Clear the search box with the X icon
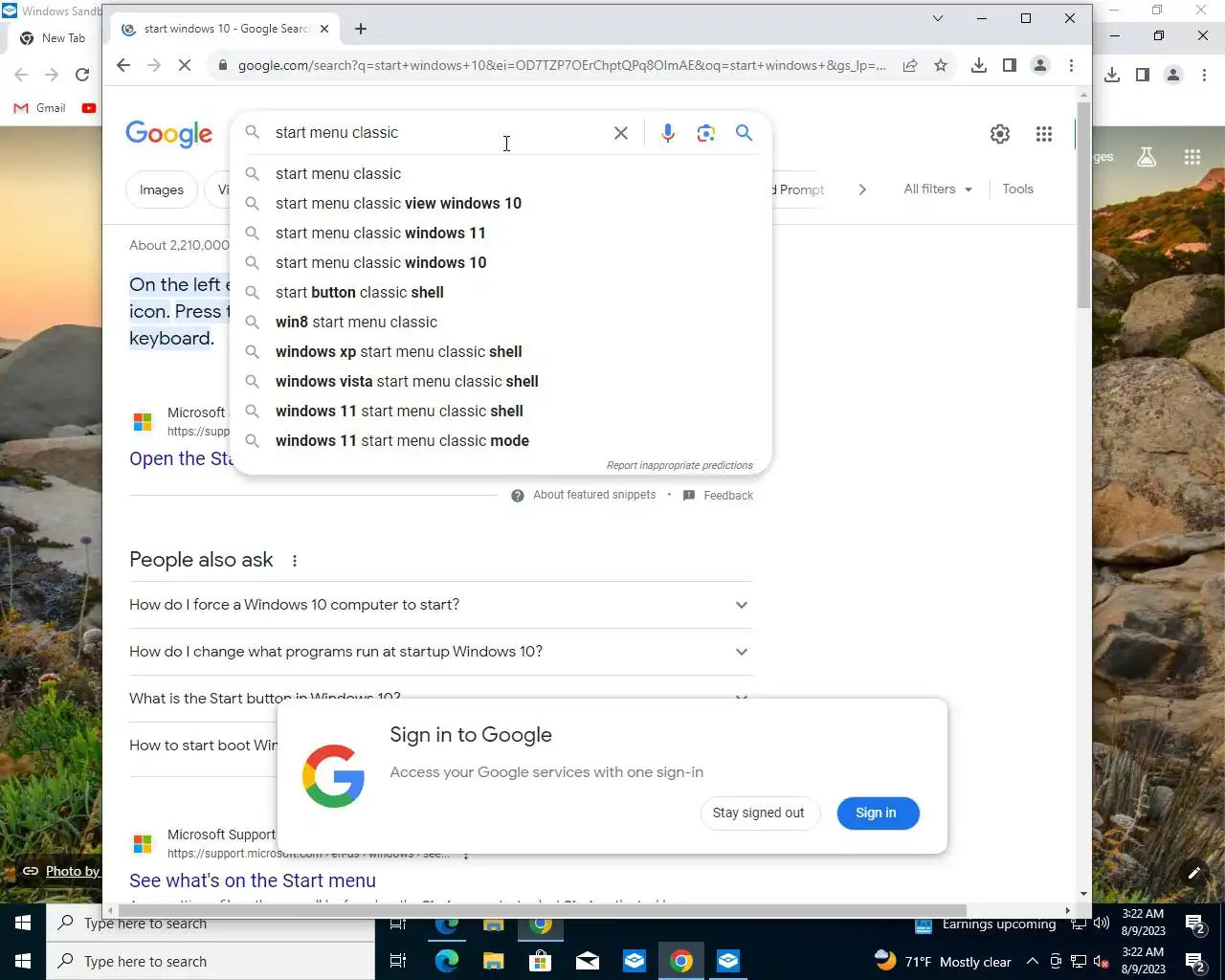This screenshot has width=1225, height=980. (621, 133)
